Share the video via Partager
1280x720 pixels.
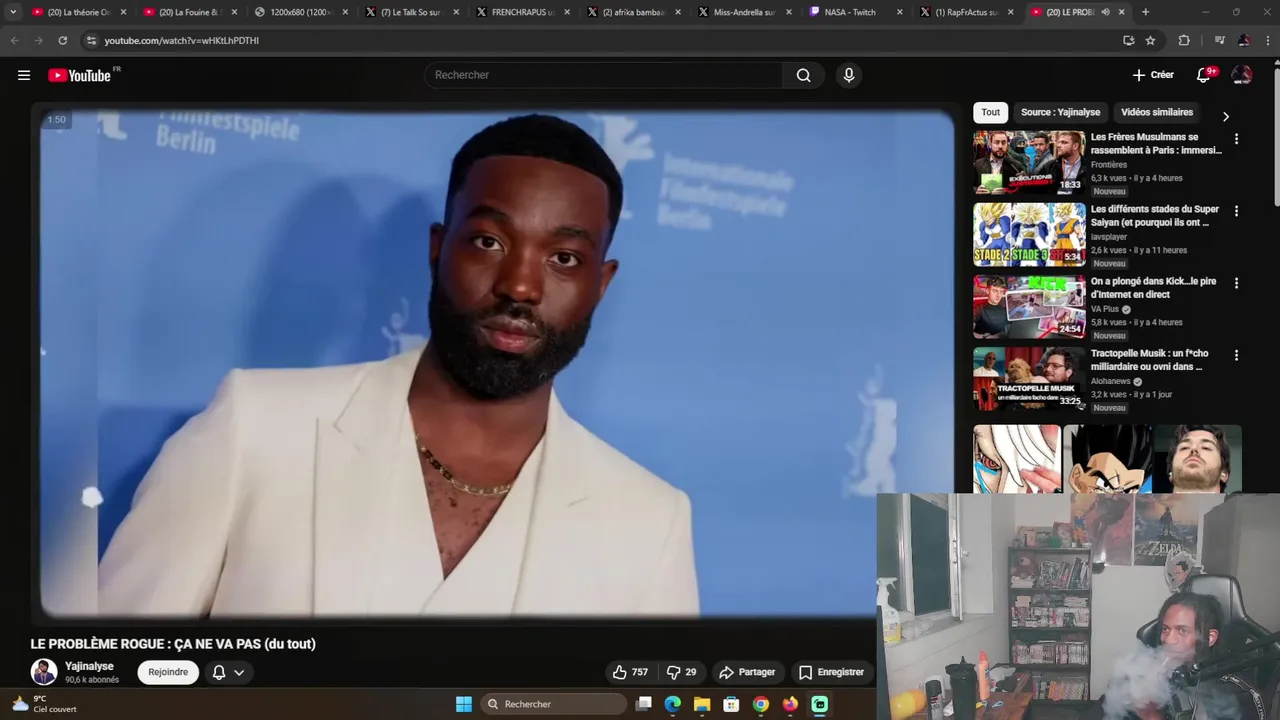(x=747, y=672)
